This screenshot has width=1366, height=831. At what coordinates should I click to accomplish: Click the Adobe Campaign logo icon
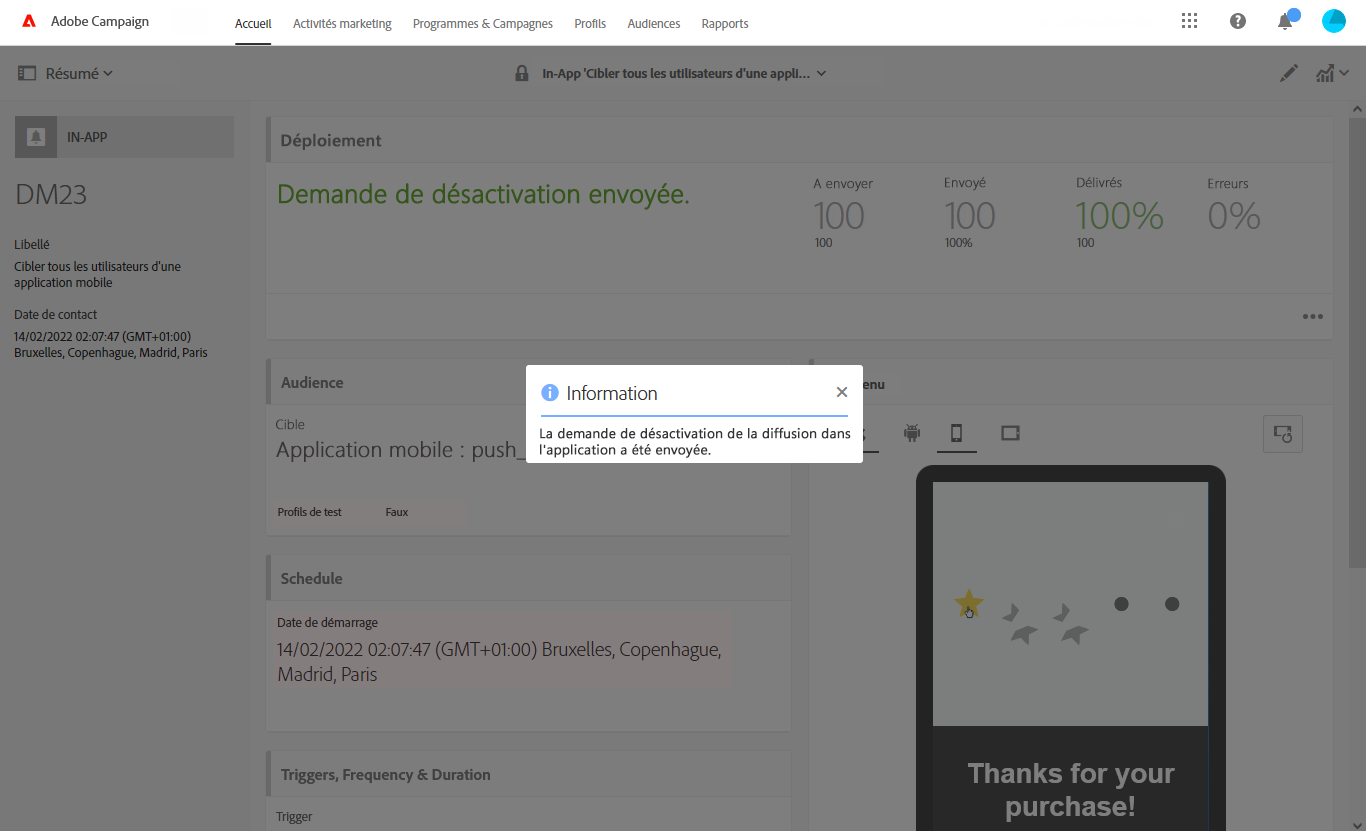[29, 22]
